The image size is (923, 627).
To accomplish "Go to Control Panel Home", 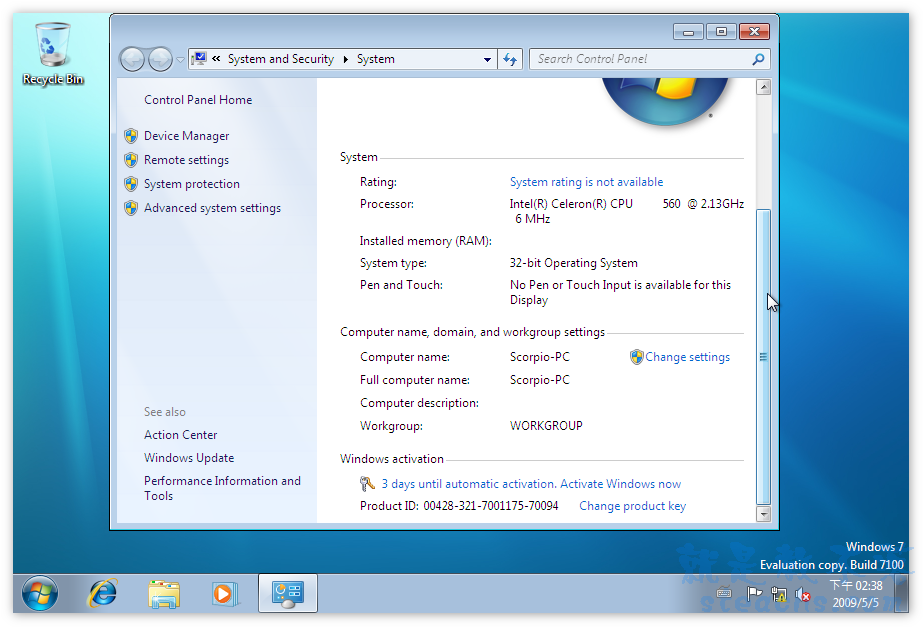I will point(198,100).
